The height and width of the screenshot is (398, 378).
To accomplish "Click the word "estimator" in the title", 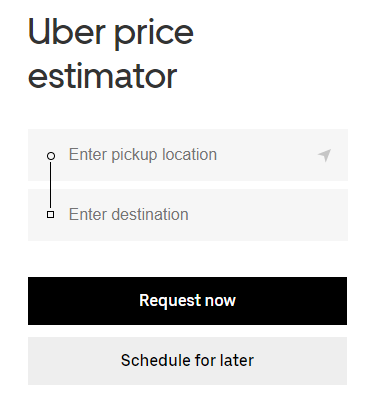I will point(102,76).
